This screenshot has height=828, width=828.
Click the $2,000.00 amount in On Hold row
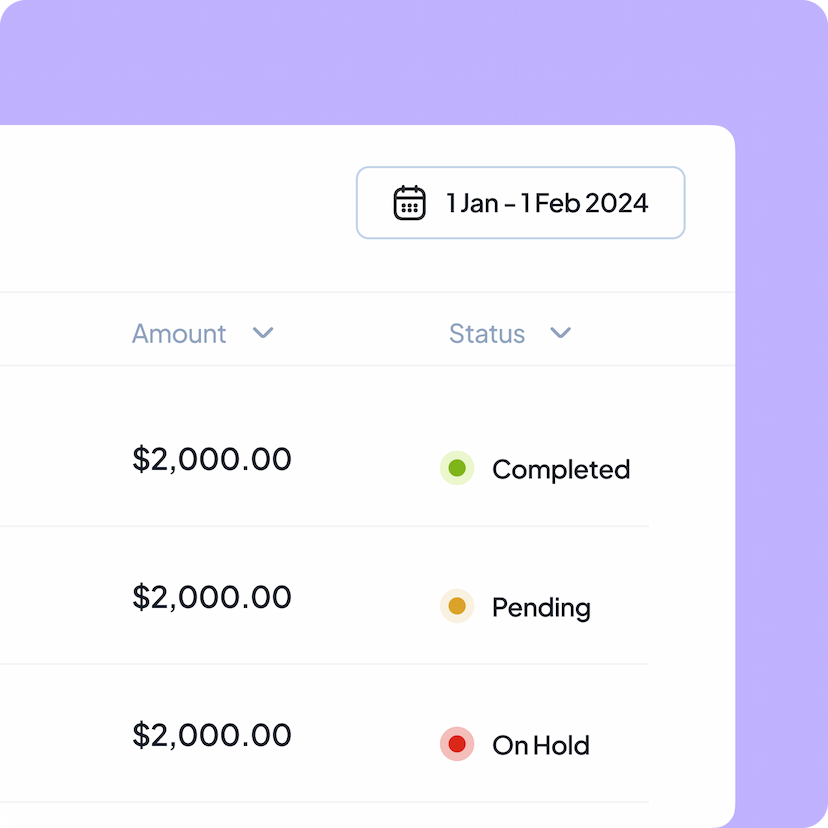click(x=212, y=736)
